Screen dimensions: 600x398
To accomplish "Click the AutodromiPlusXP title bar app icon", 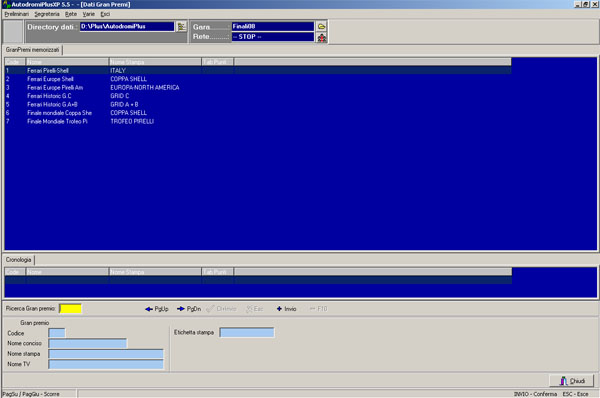I will tap(6, 4).
